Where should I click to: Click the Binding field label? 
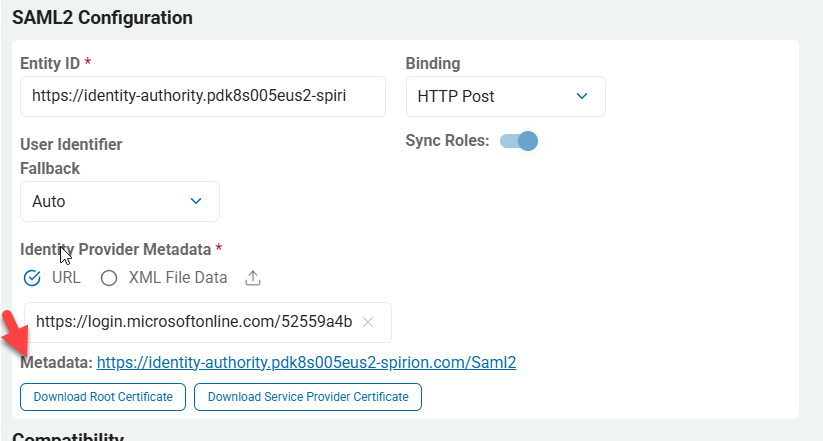point(433,63)
